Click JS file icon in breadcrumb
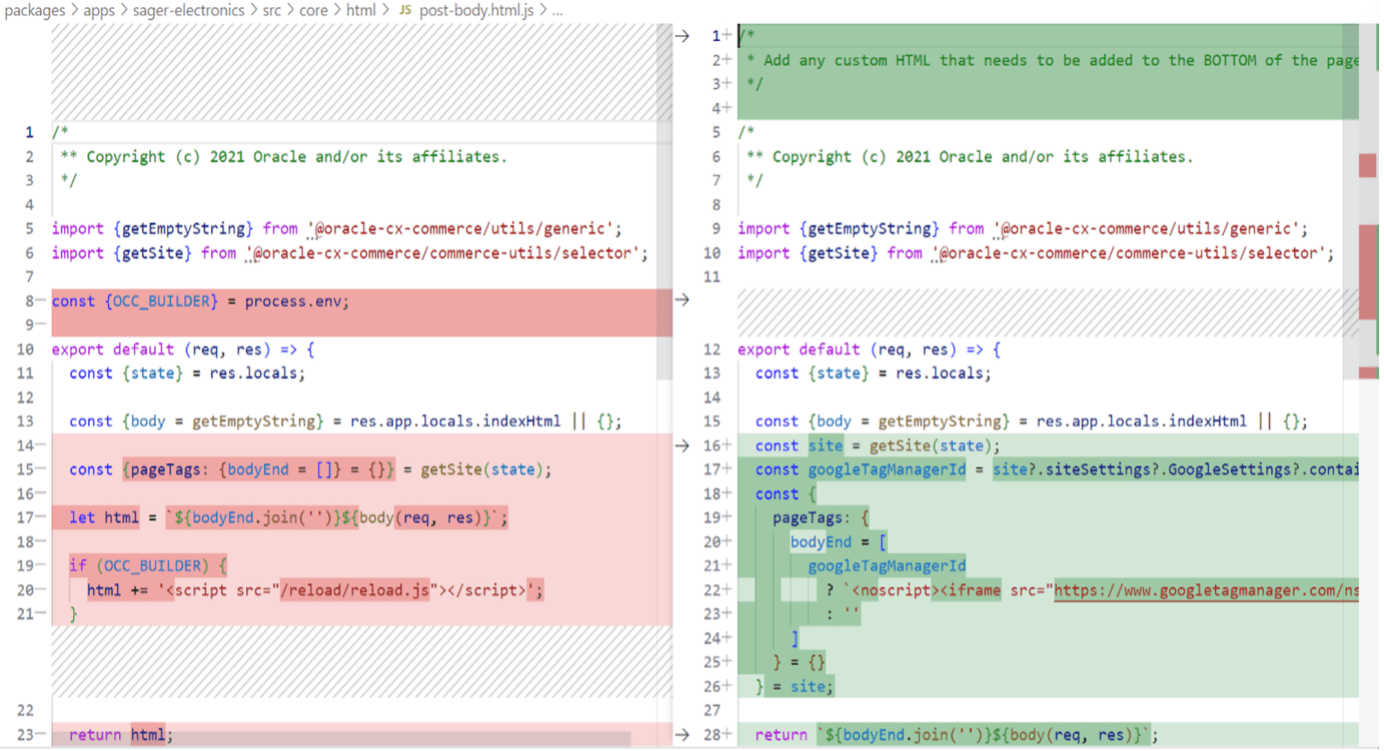Image resolution: width=1384 pixels, height=751 pixels. point(405,10)
